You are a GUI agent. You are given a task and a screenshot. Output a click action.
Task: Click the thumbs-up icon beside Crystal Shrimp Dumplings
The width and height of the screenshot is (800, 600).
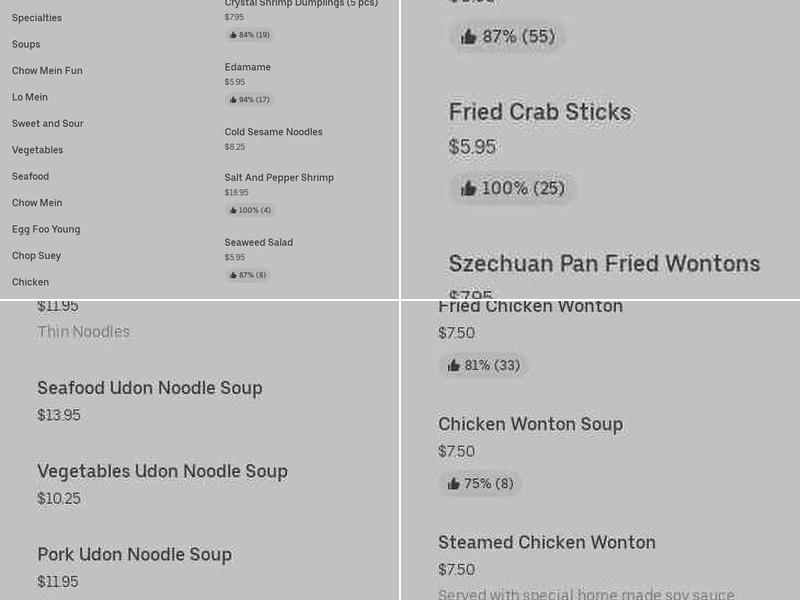[x=234, y=34]
